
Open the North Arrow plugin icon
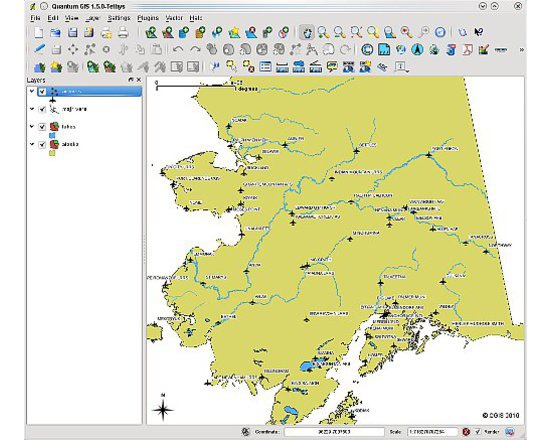pyautogui.click(x=417, y=49)
